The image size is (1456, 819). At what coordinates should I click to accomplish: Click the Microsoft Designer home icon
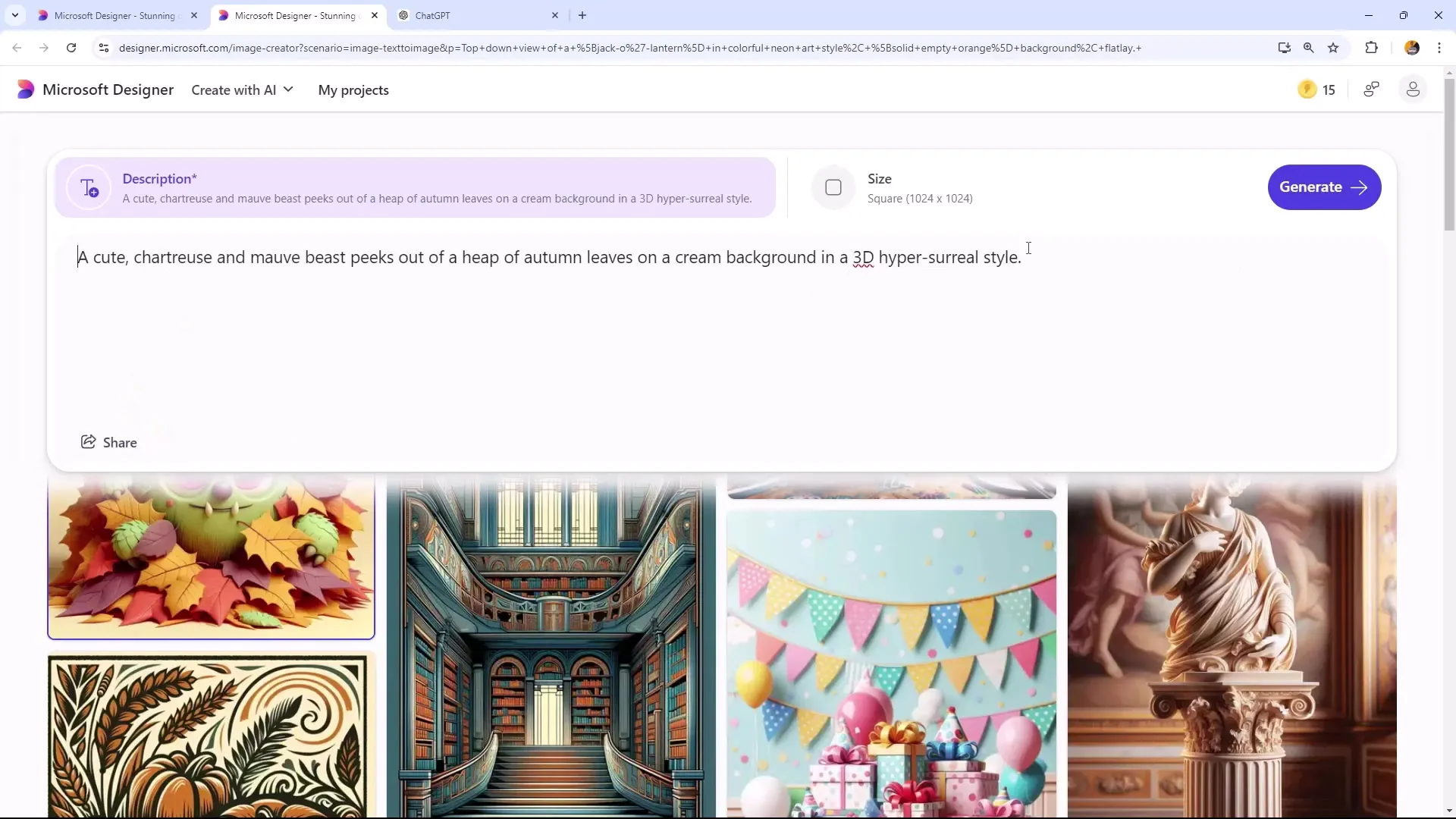26,90
